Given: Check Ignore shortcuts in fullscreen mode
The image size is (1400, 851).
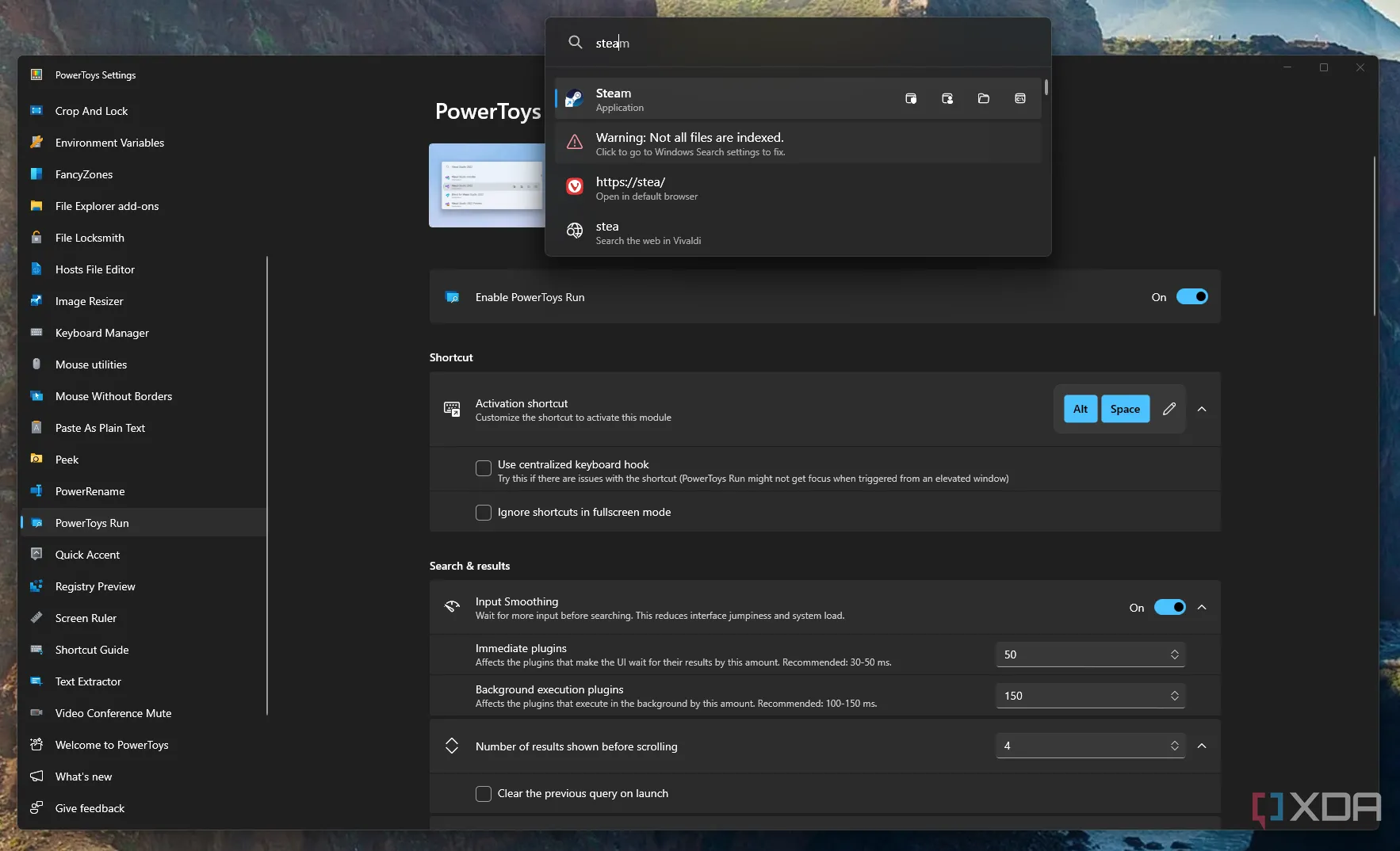Looking at the screenshot, I should coord(483,513).
